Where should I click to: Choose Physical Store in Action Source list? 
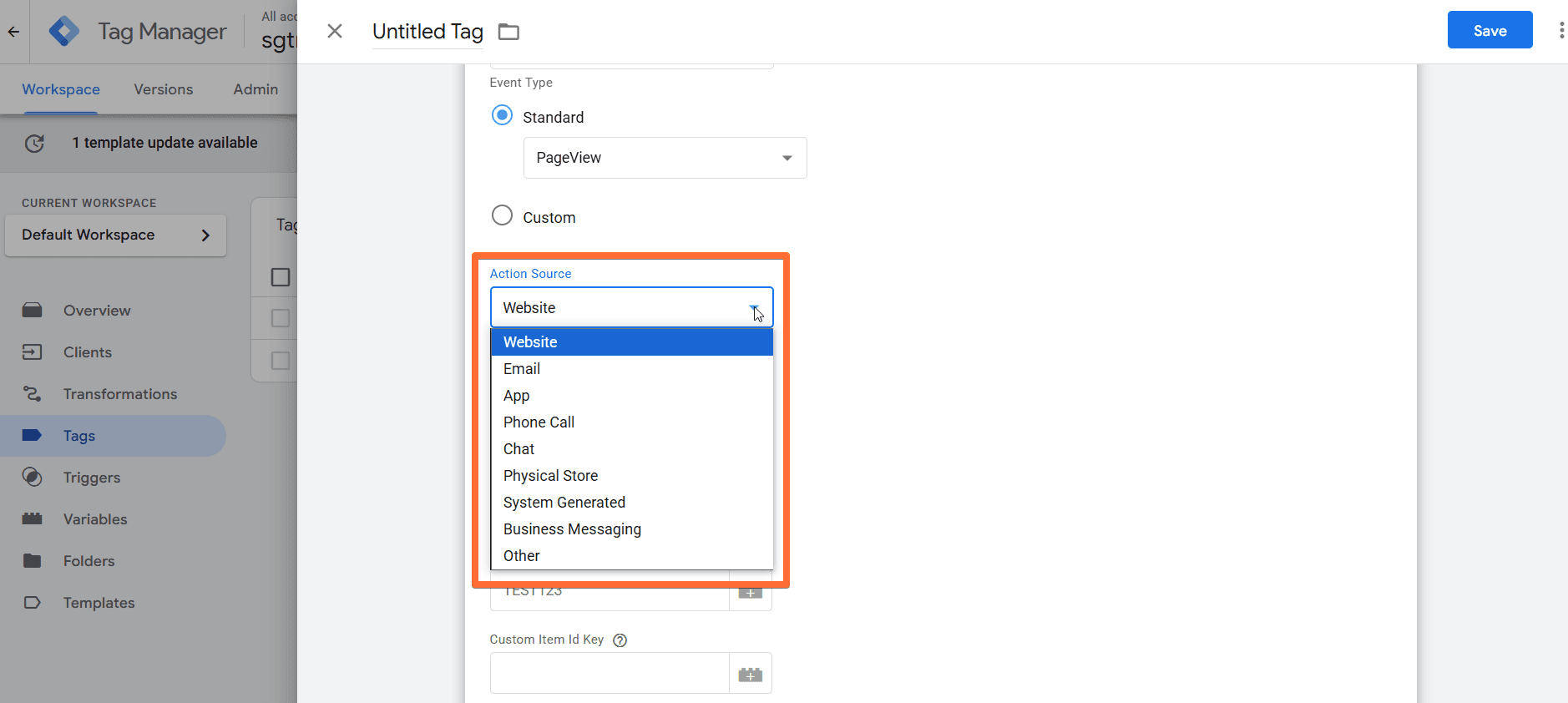point(631,476)
